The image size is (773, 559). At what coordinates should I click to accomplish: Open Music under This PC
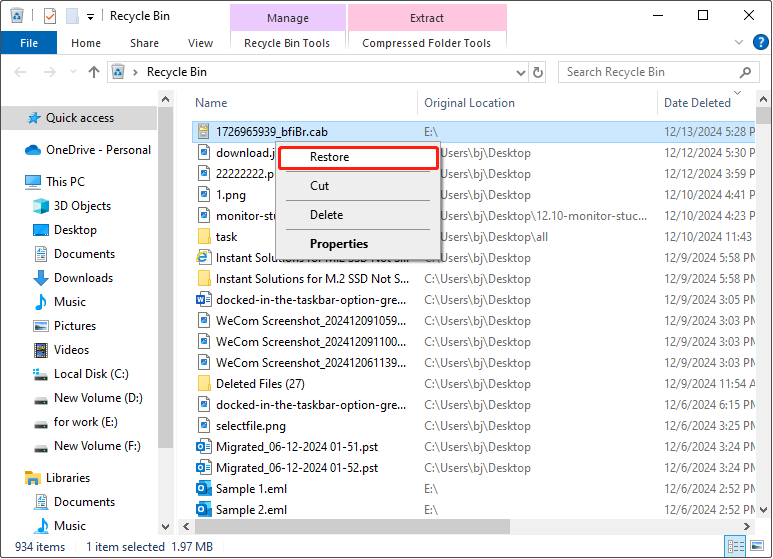70,302
